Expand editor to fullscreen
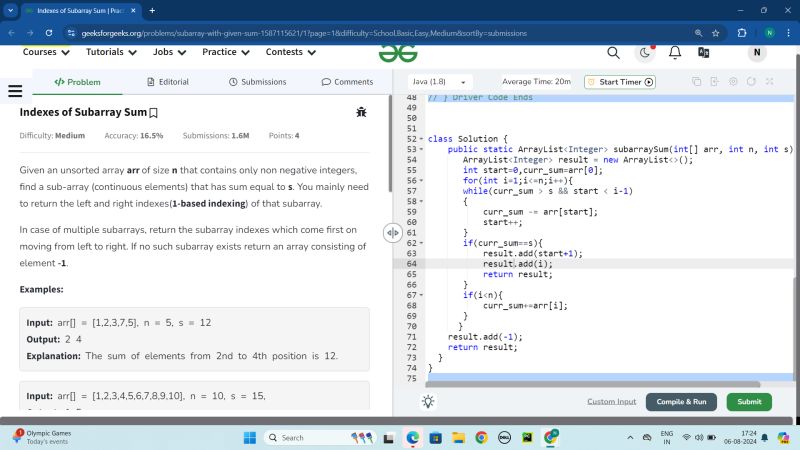 pos(769,82)
